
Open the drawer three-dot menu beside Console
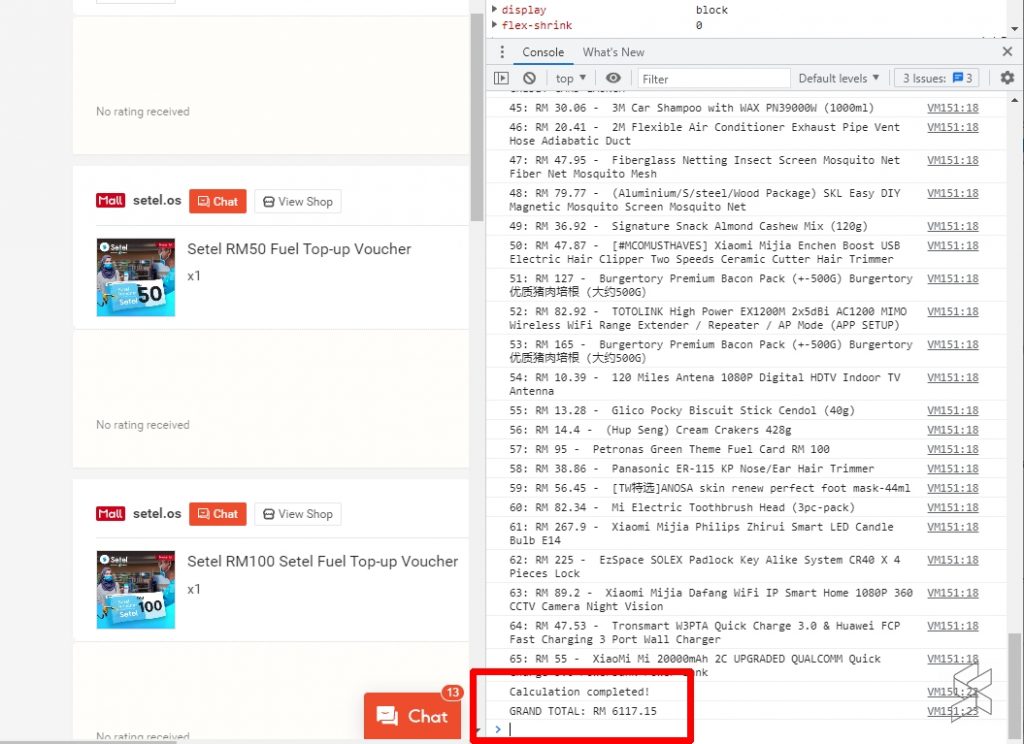tap(501, 53)
